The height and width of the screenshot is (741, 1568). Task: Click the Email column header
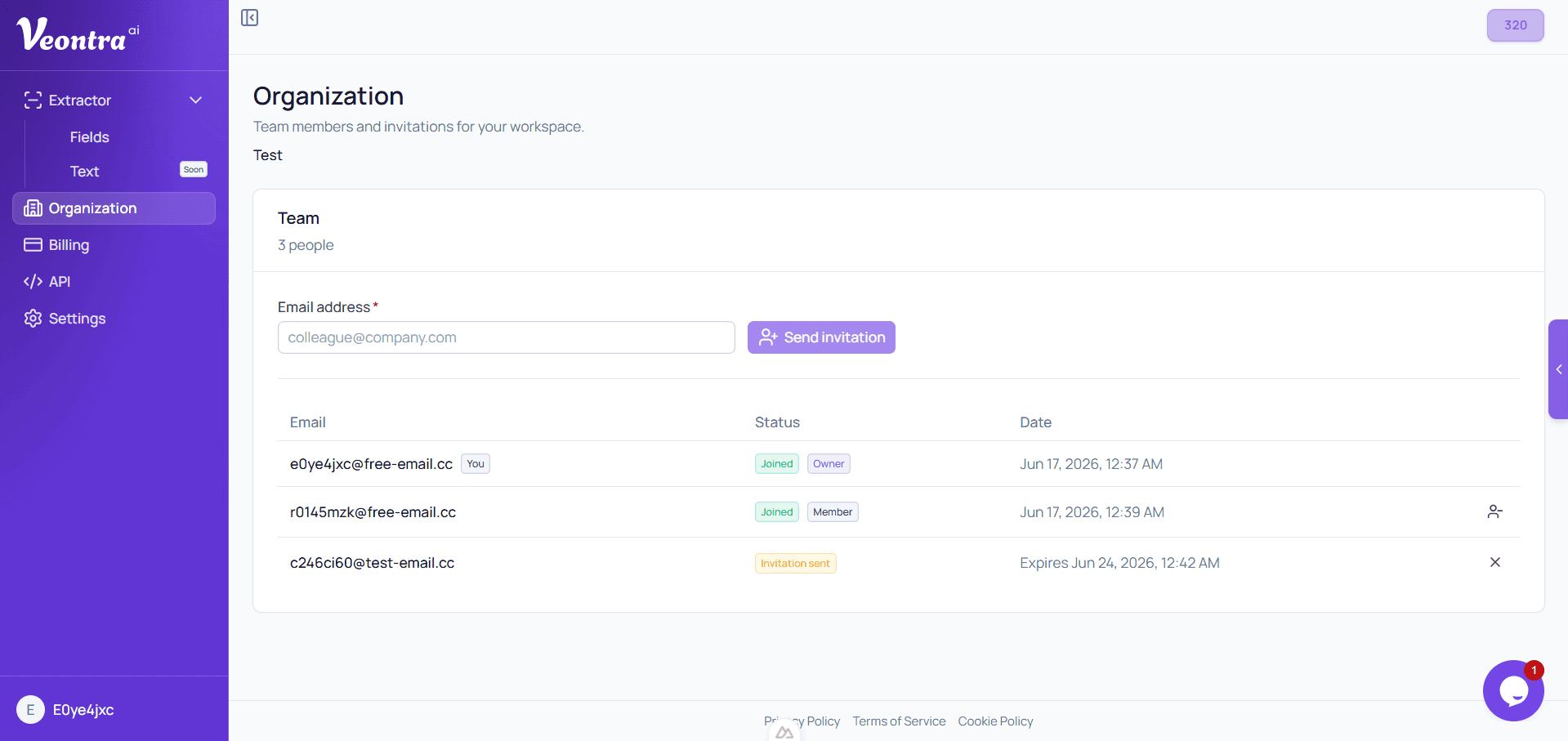(307, 422)
